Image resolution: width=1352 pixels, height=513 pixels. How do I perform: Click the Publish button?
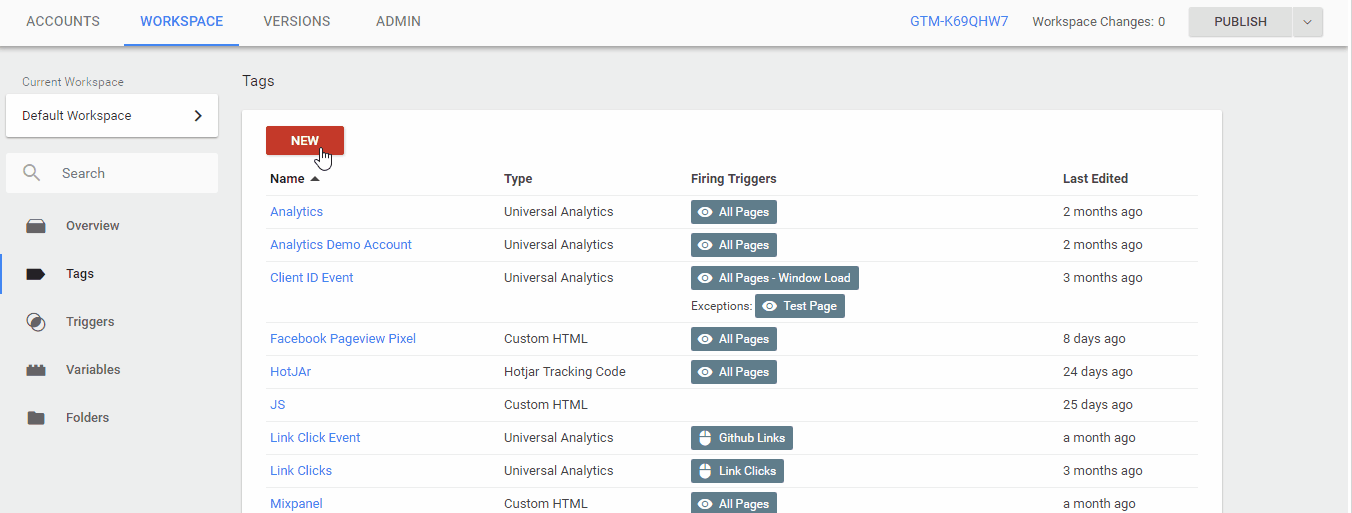1240,22
